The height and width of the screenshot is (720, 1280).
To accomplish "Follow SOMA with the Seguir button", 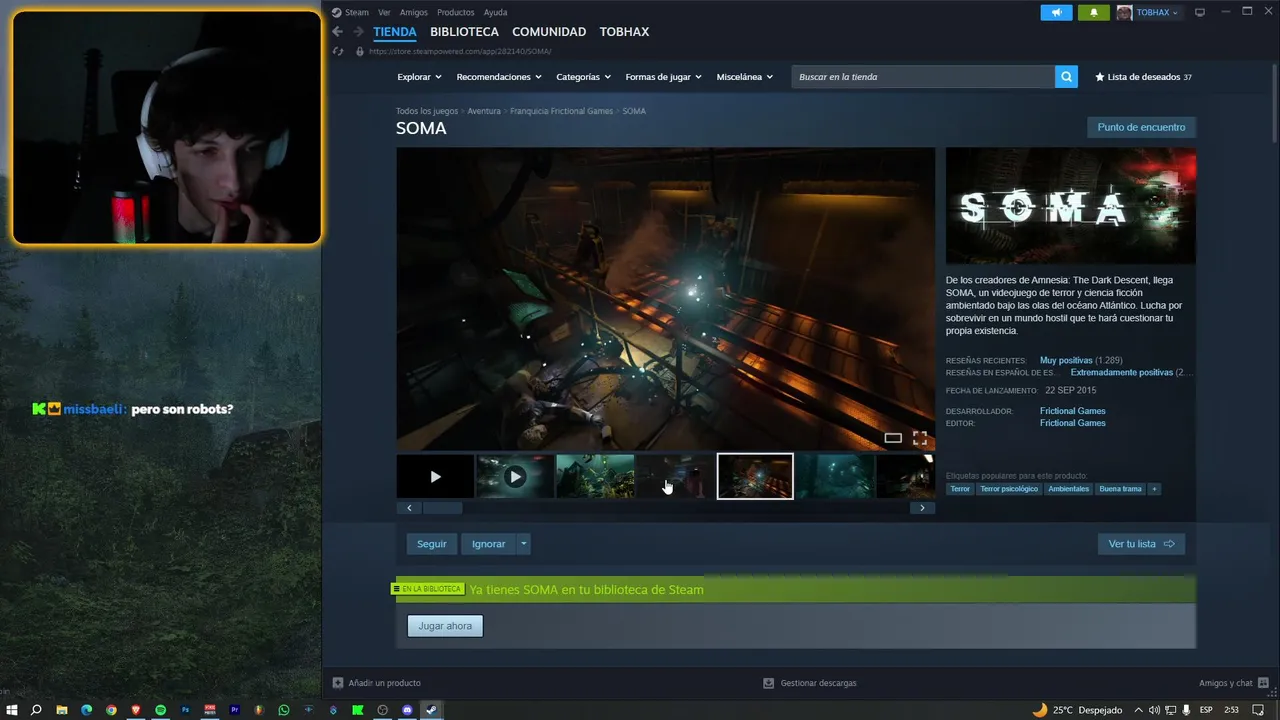I will tap(432, 544).
